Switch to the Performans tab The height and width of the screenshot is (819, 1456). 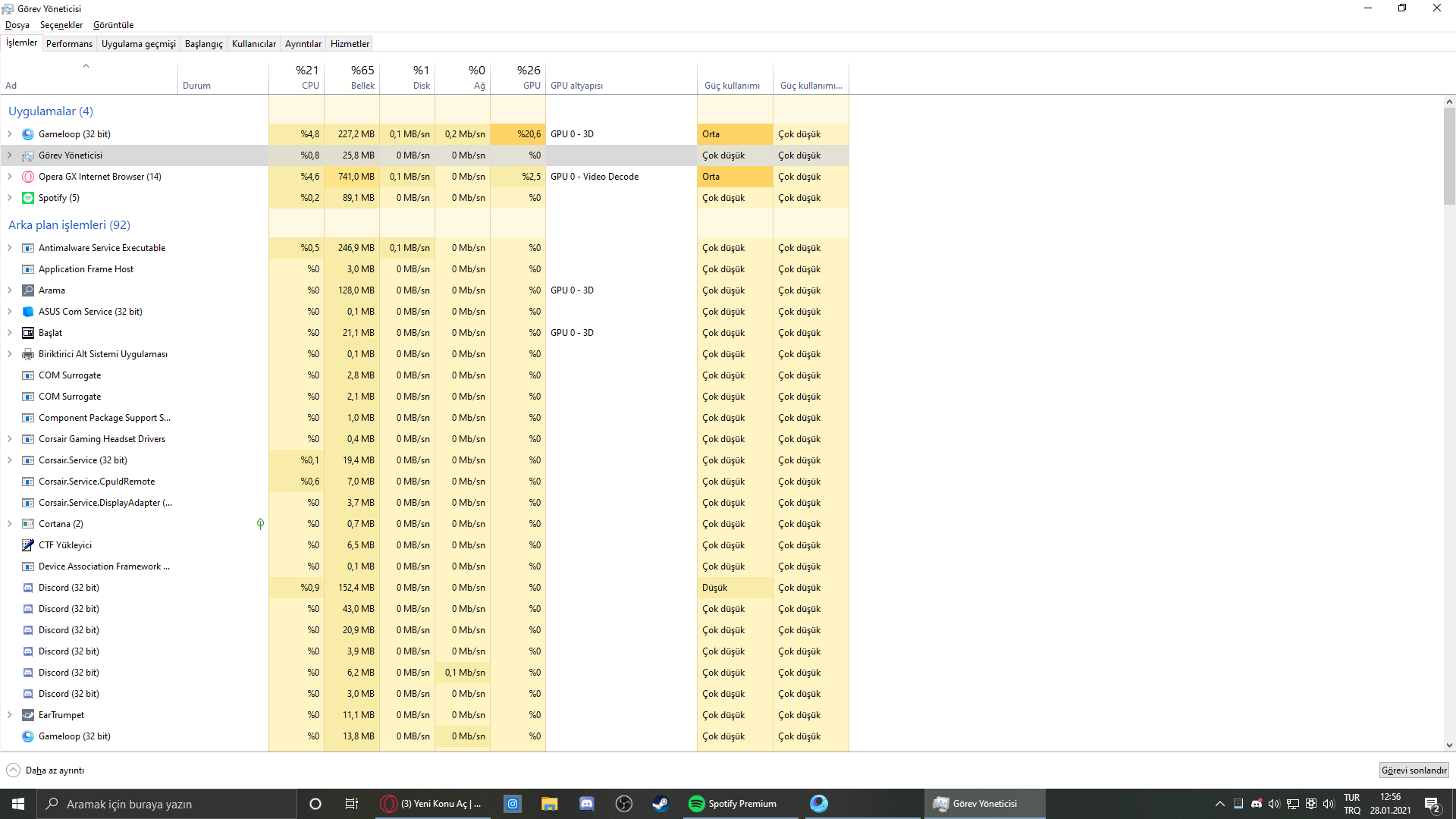(x=69, y=44)
